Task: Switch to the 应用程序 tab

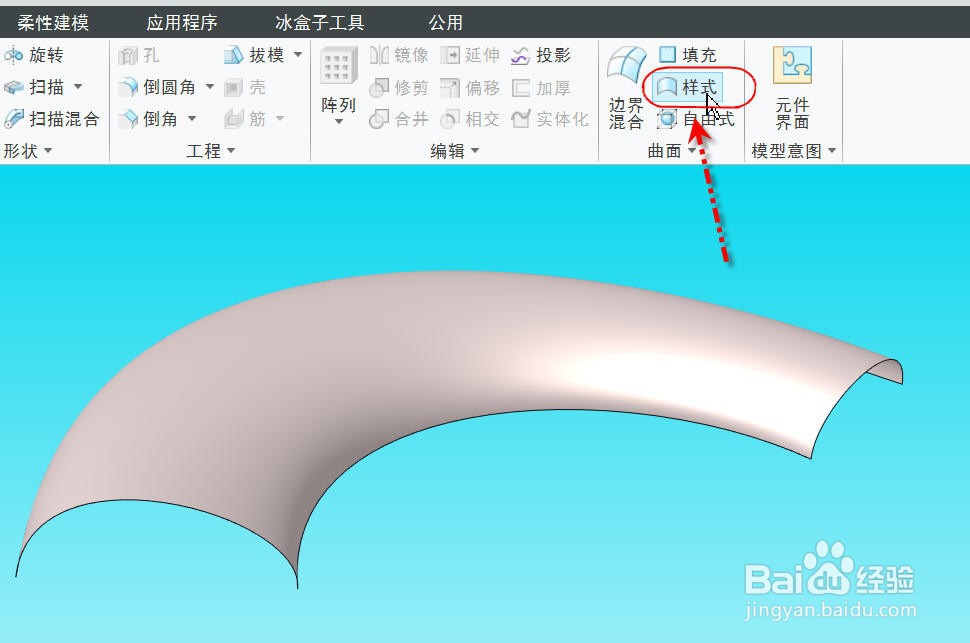Action: point(182,23)
